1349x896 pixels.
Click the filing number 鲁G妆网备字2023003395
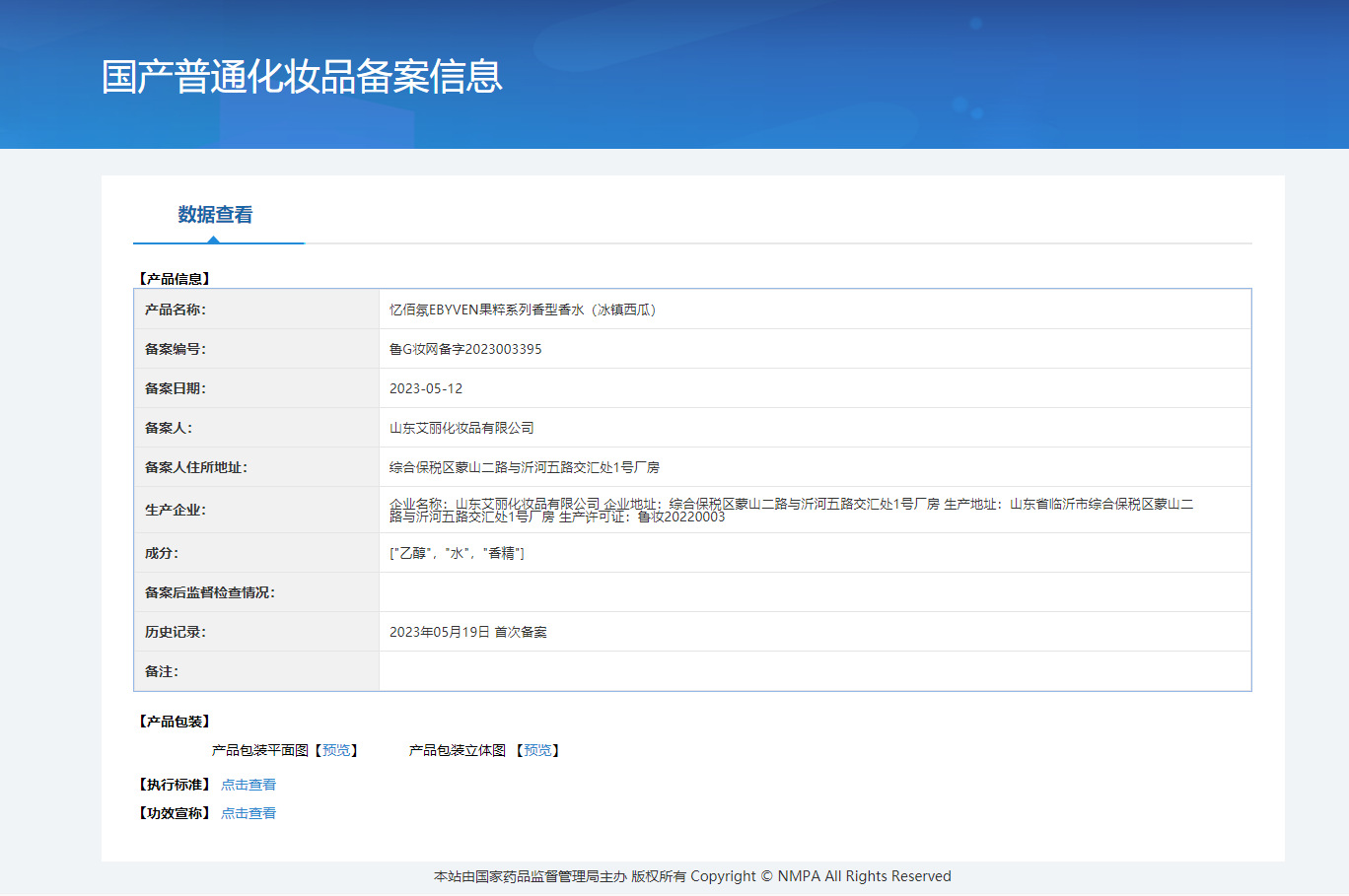[x=465, y=349]
